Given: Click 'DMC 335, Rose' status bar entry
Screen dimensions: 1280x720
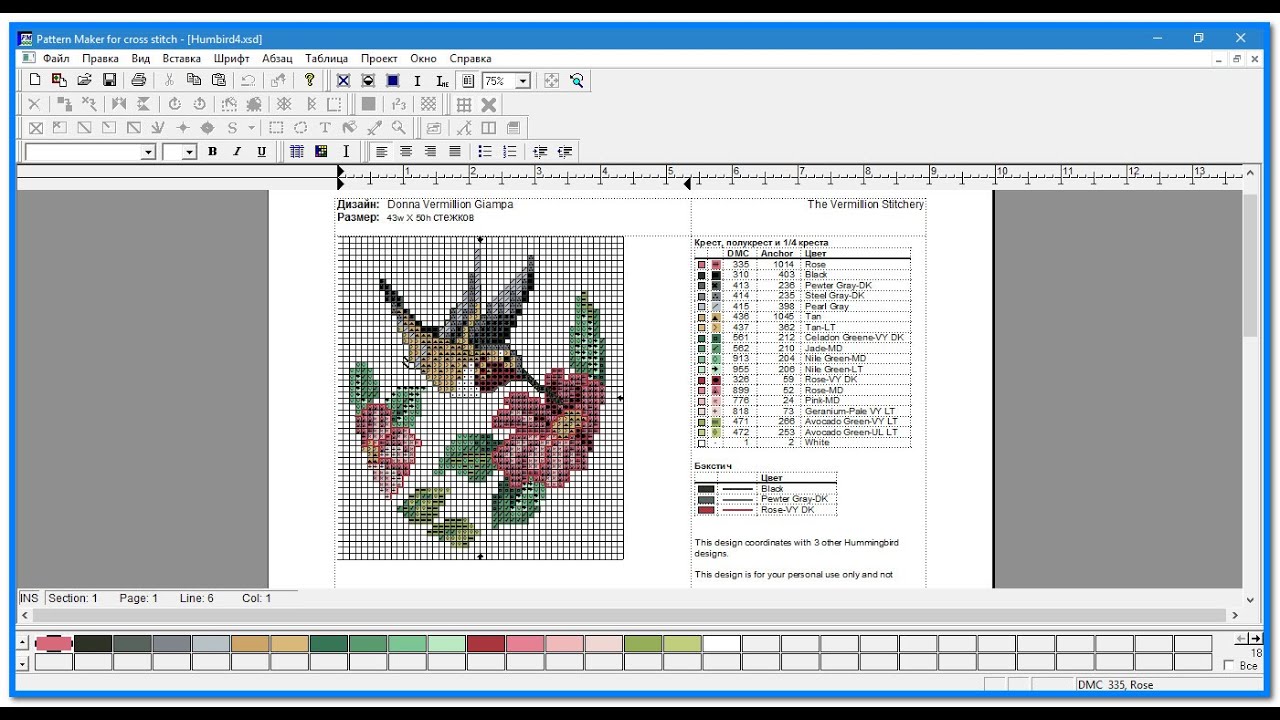Looking at the screenshot, I should coord(1115,685).
